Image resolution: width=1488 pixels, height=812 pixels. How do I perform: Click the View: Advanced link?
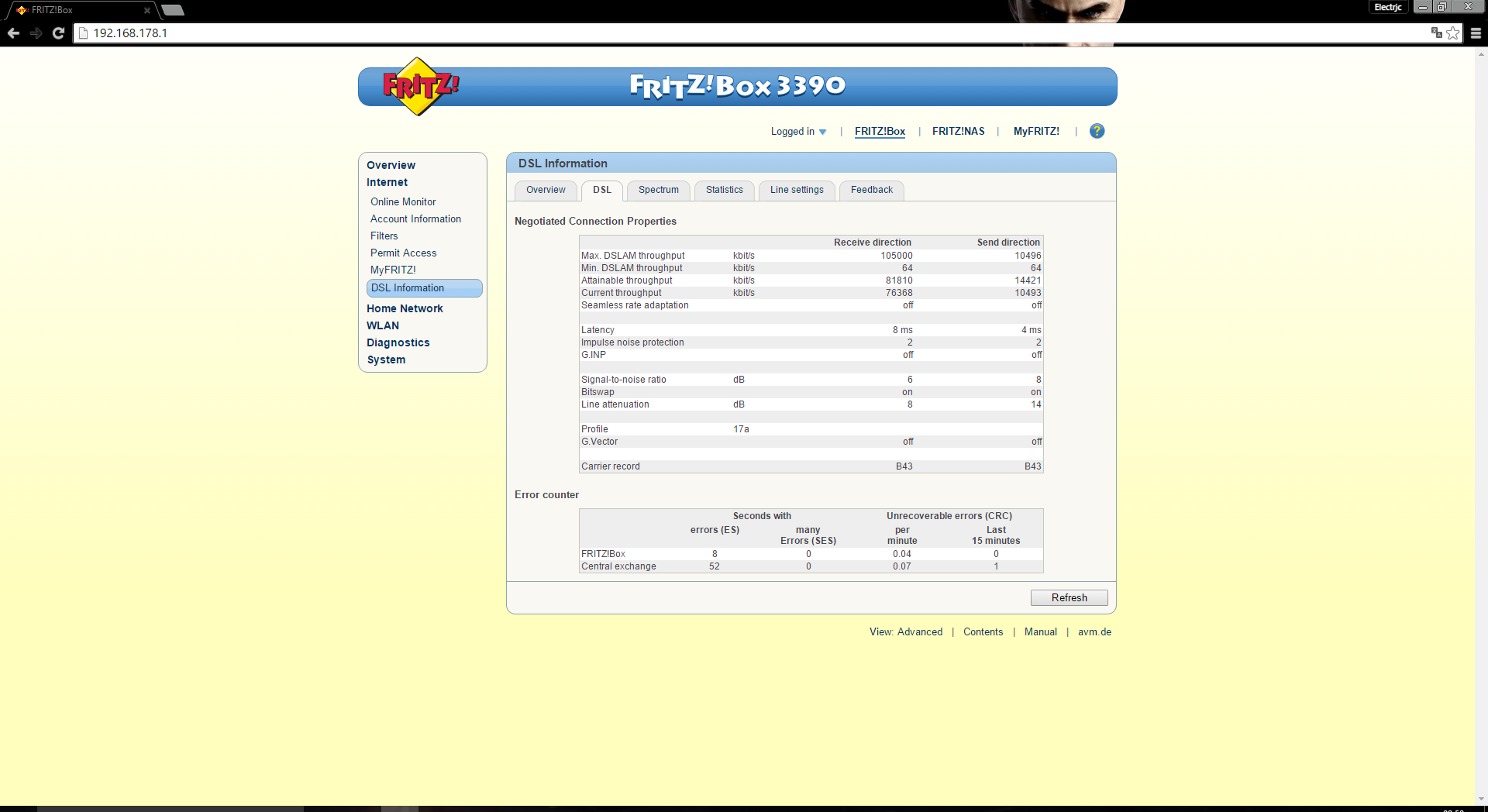click(906, 632)
